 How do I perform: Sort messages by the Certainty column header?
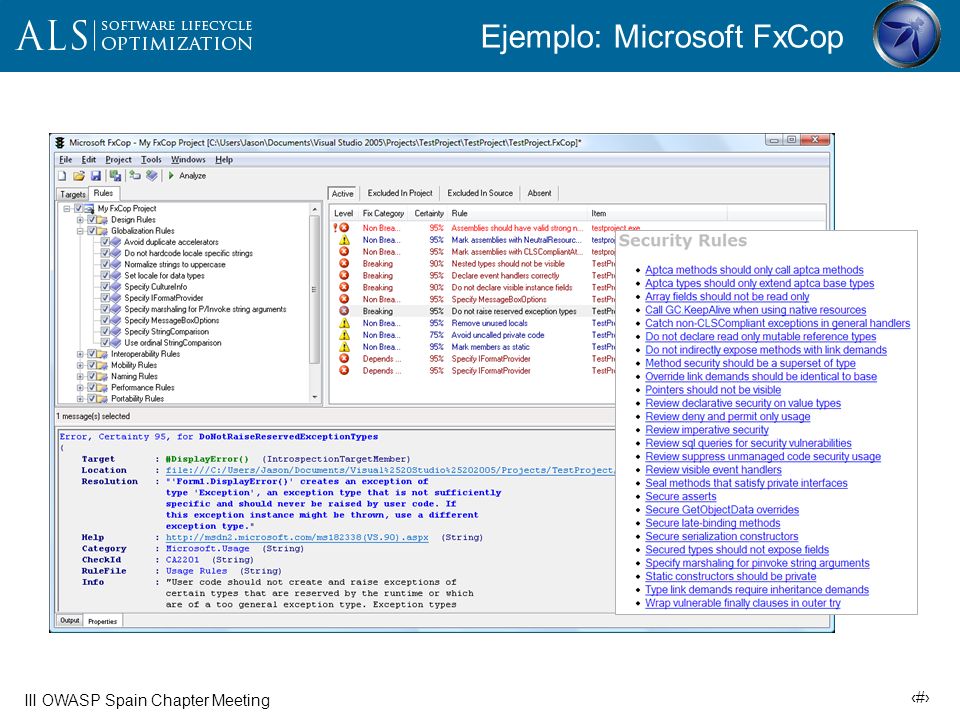tap(429, 214)
